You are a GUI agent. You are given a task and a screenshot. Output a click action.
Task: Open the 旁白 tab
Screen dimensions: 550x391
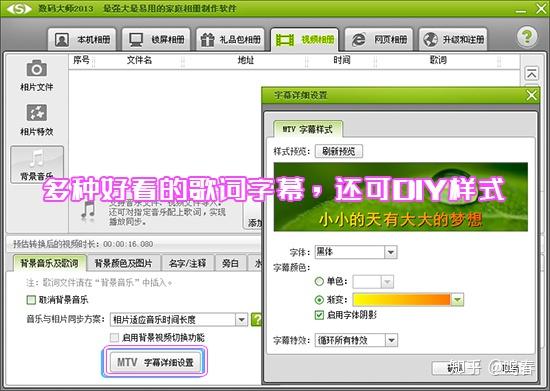pos(230,263)
